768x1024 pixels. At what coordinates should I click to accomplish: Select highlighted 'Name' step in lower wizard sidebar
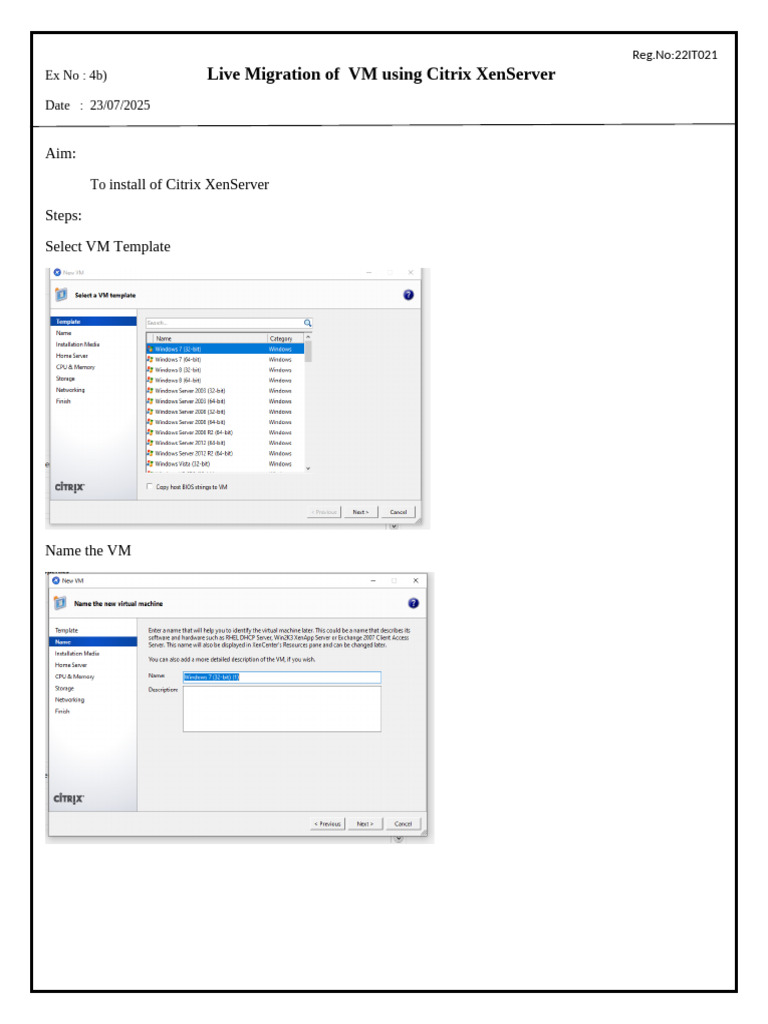click(x=93, y=643)
